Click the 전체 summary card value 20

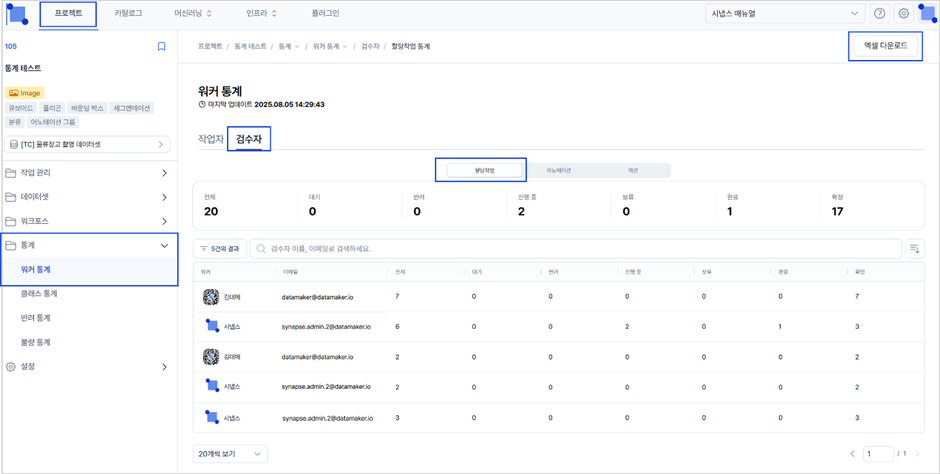pyautogui.click(x=211, y=212)
